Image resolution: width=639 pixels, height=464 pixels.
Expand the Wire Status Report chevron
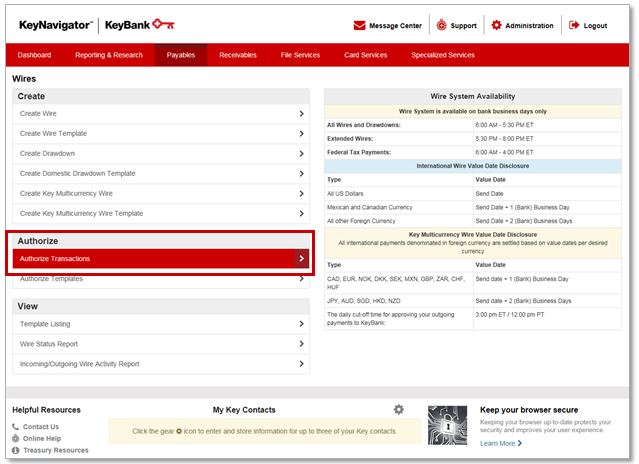(x=301, y=344)
